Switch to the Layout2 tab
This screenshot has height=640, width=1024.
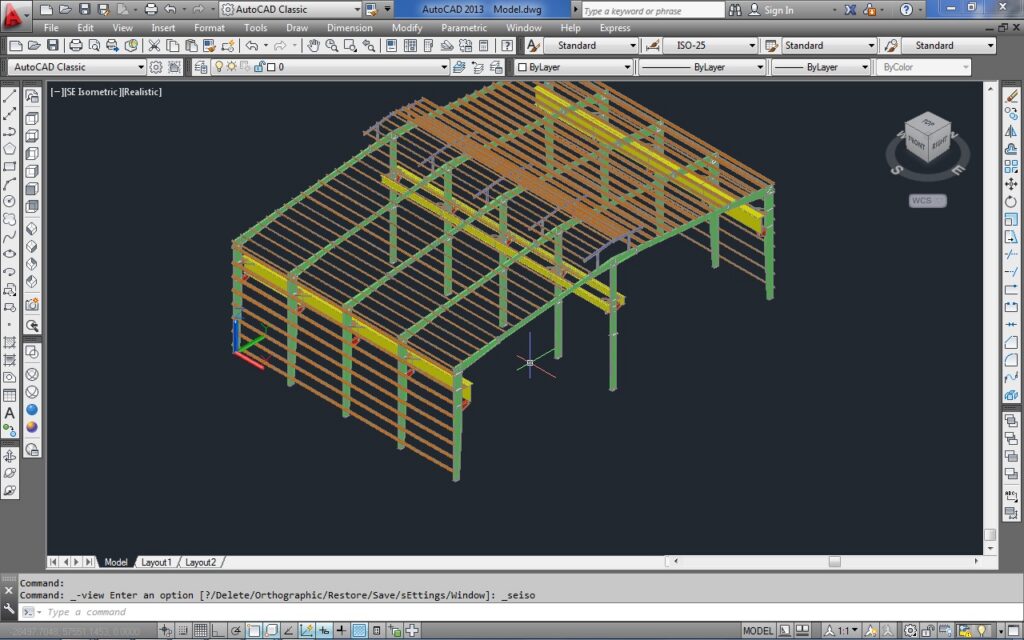tap(200, 562)
